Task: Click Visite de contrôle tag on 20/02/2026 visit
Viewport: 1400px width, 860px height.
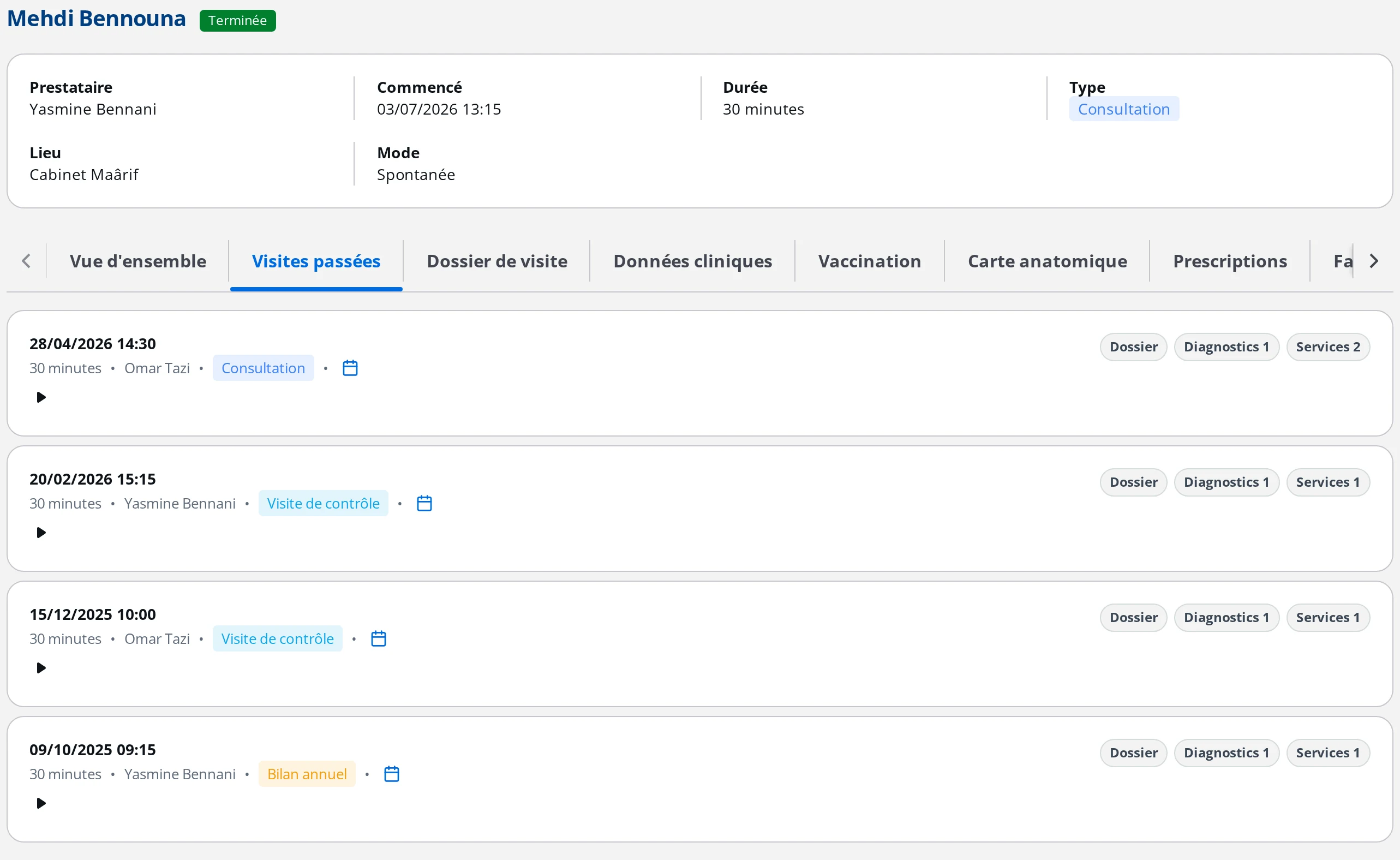Action: [323, 503]
